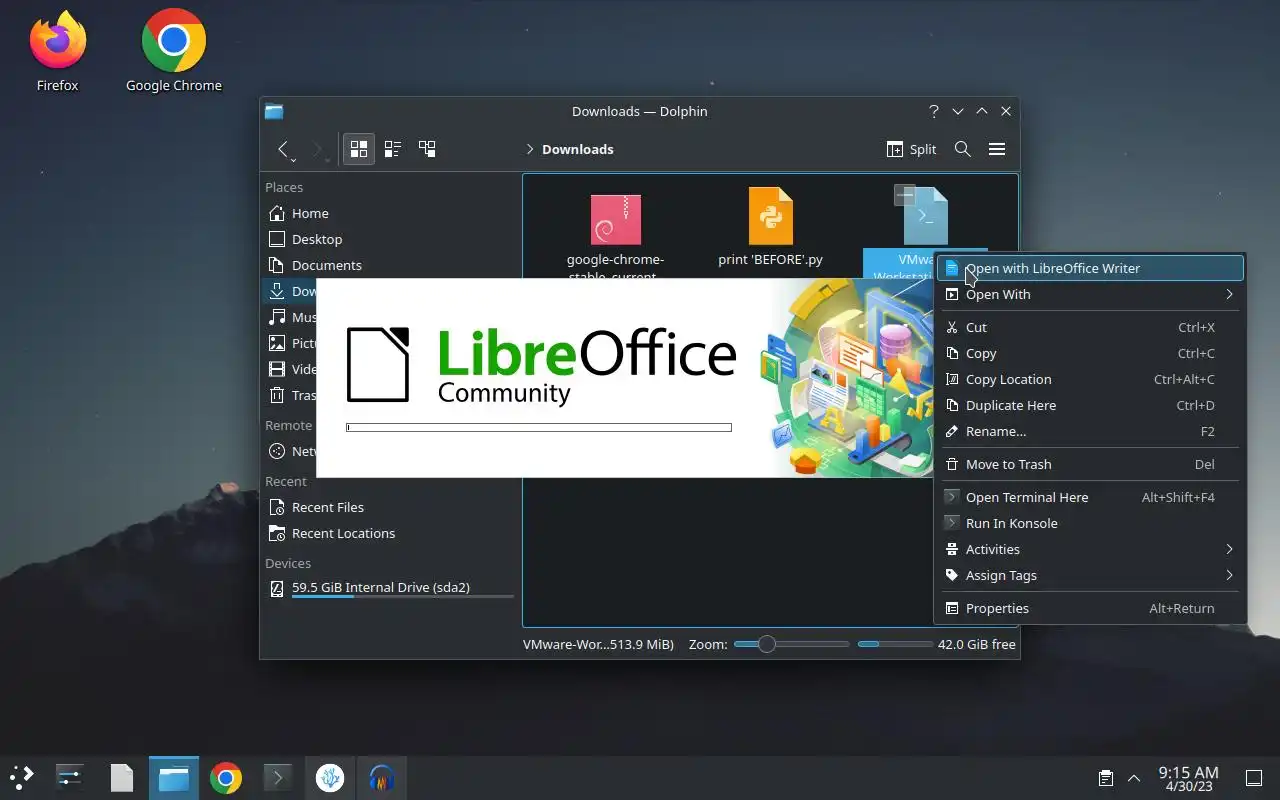
Task: Switch Dolphin to Compact view mode
Action: [393, 149]
